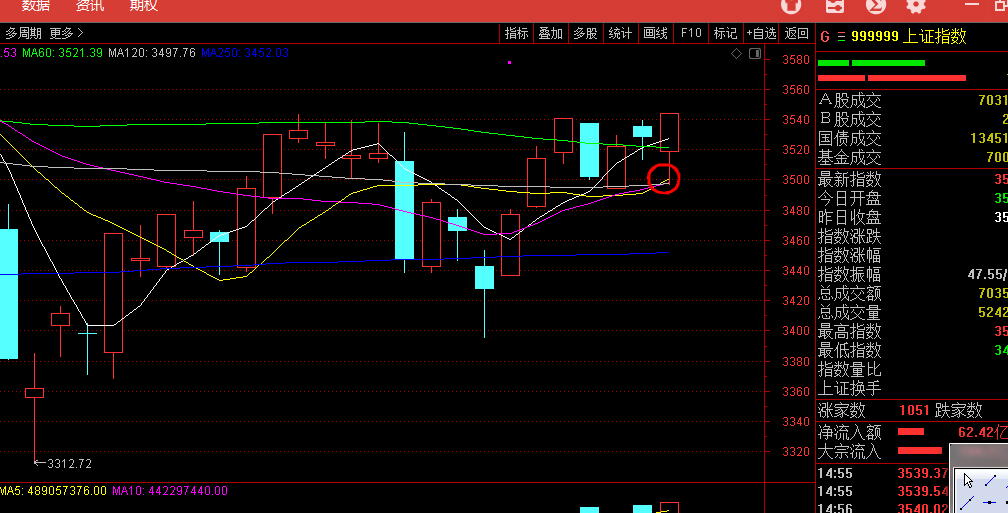Open 多股 multi-stock view
The width and height of the screenshot is (1008, 513).
pyautogui.click(x=586, y=33)
